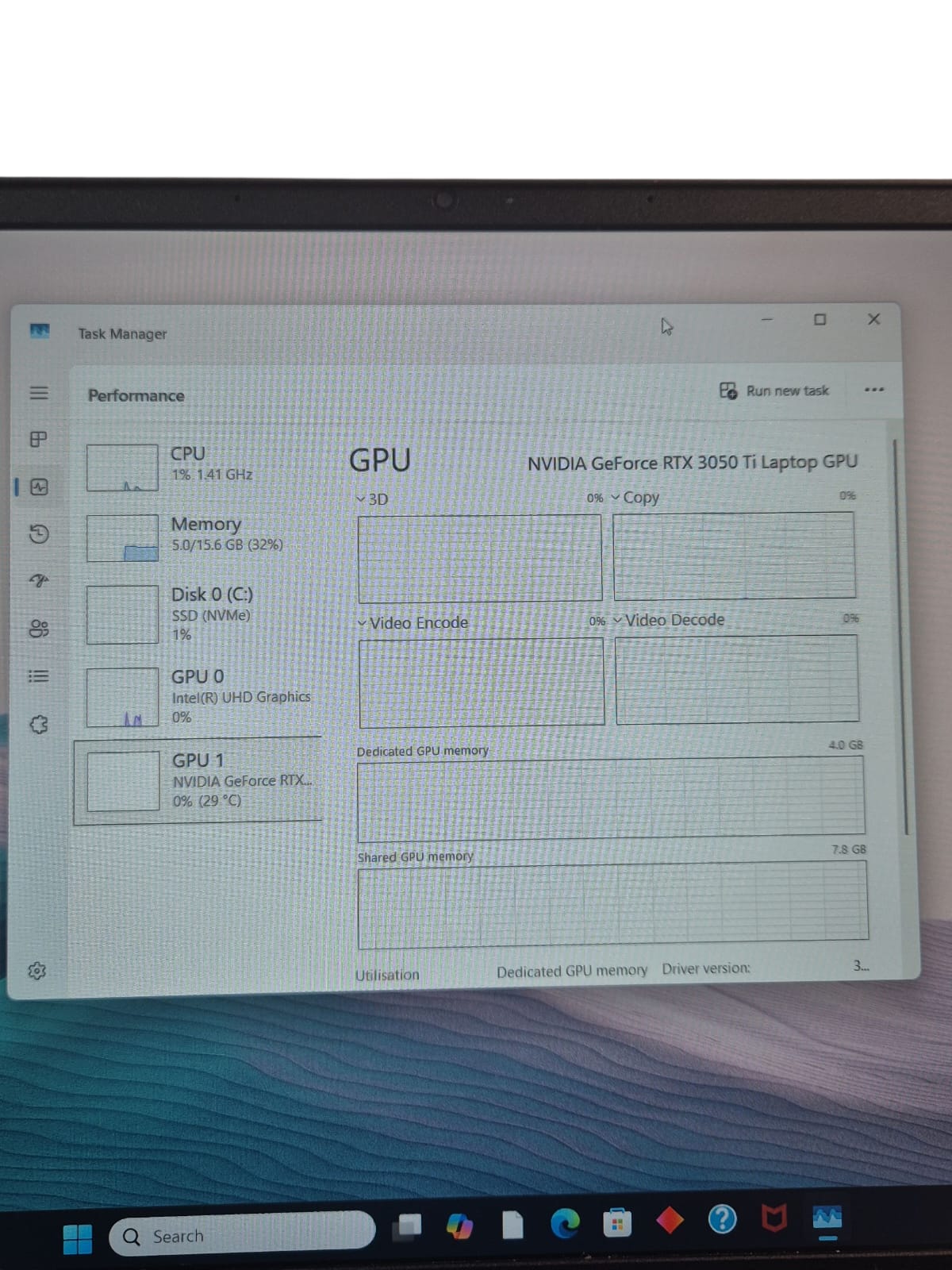
Task: Open McAfee from the taskbar
Action: (x=774, y=1217)
